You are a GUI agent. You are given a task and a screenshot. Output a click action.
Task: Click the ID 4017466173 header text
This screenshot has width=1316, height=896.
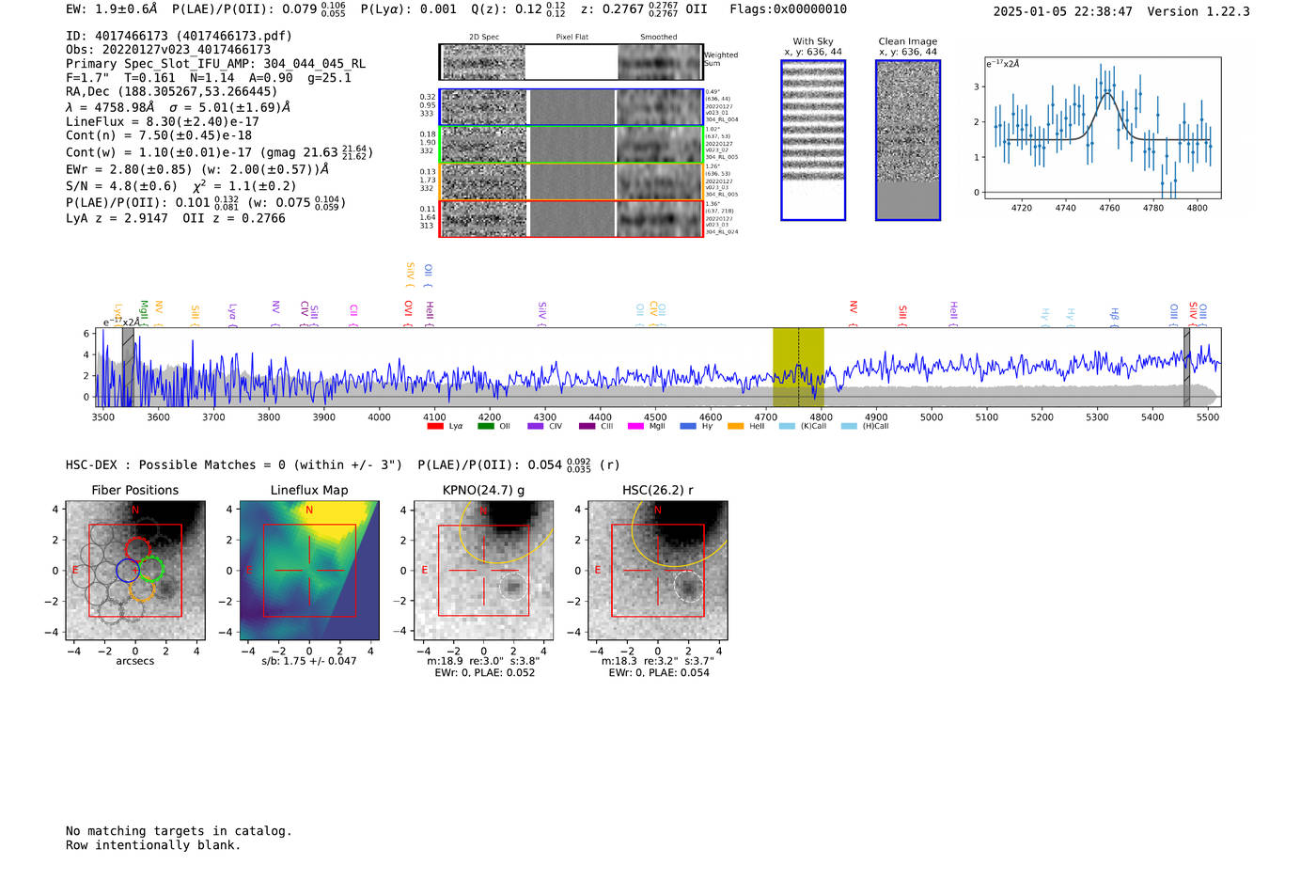[x=179, y=36]
